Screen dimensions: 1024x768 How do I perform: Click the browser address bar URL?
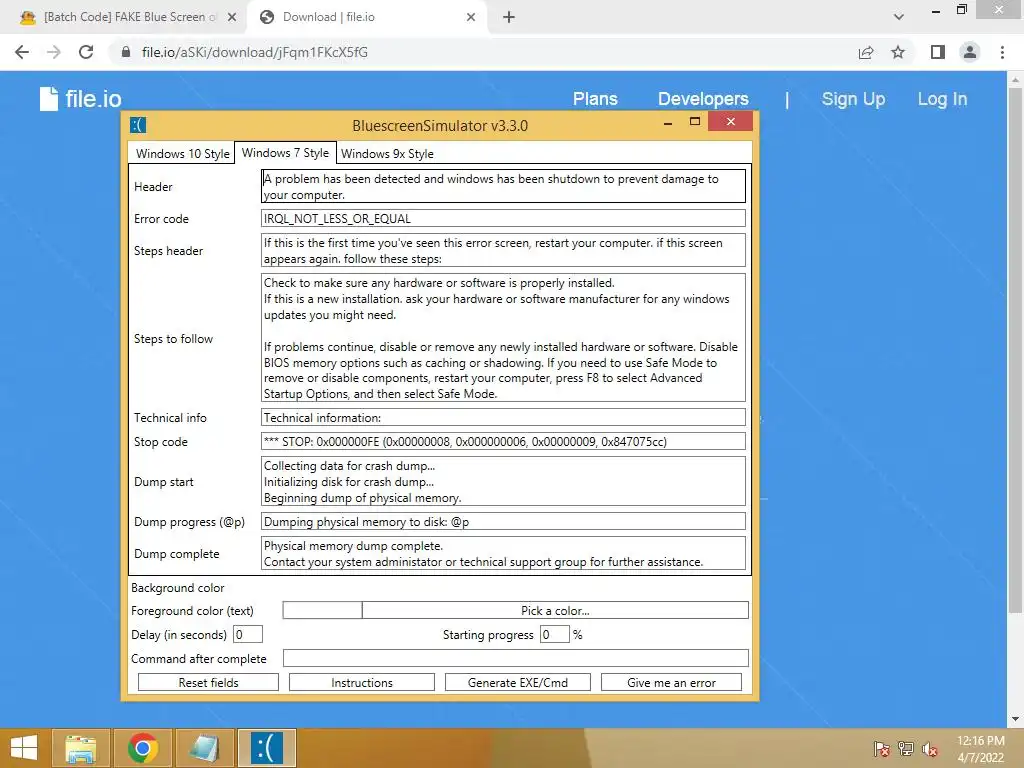click(x=255, y=52)
